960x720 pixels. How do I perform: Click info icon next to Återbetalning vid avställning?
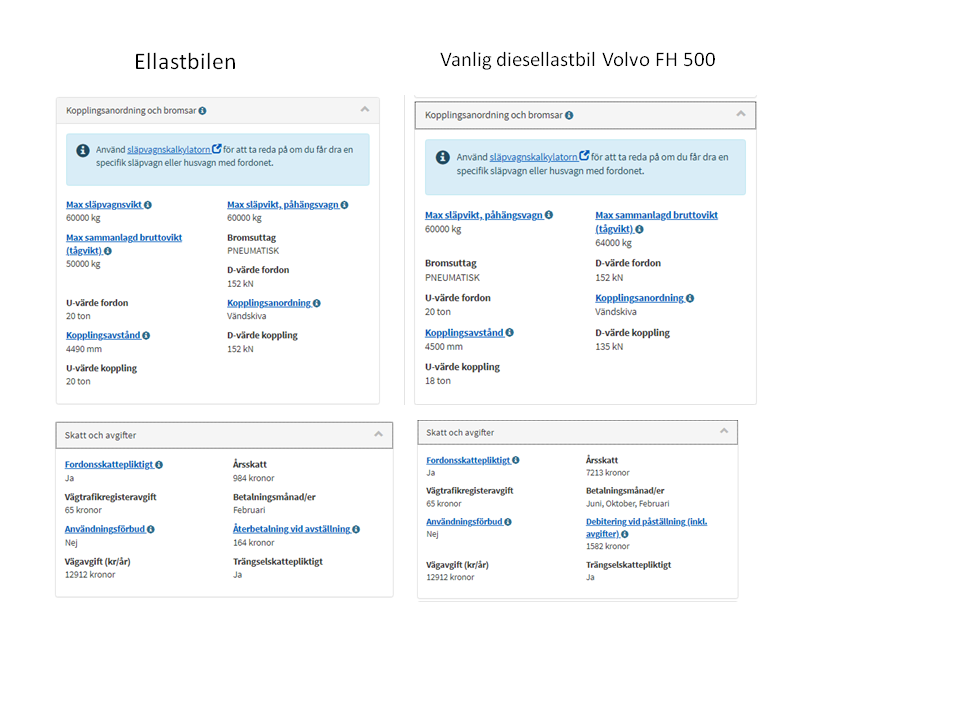tap(356, 530)
